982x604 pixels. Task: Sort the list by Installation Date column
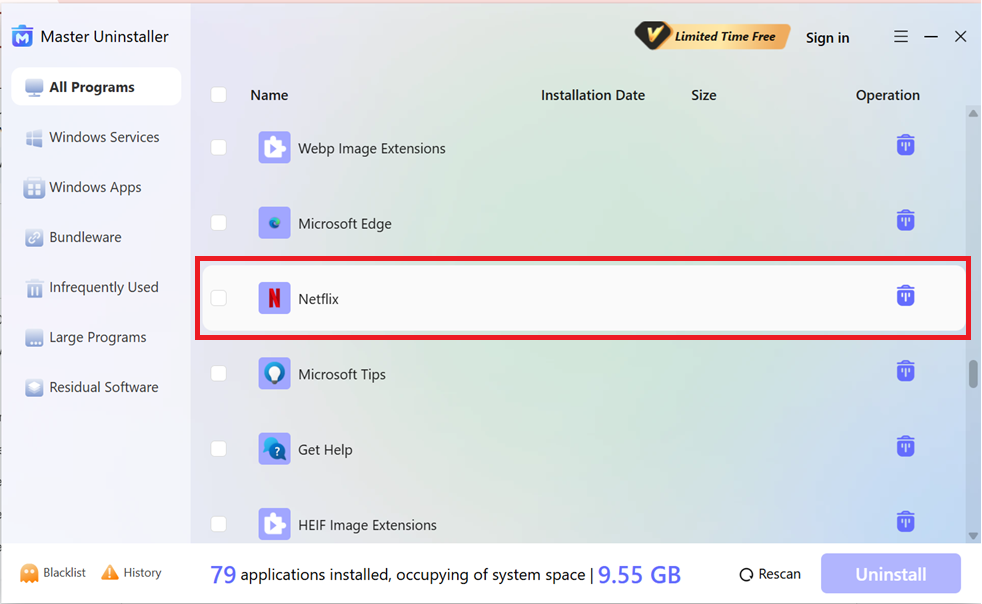coord(592,95)
